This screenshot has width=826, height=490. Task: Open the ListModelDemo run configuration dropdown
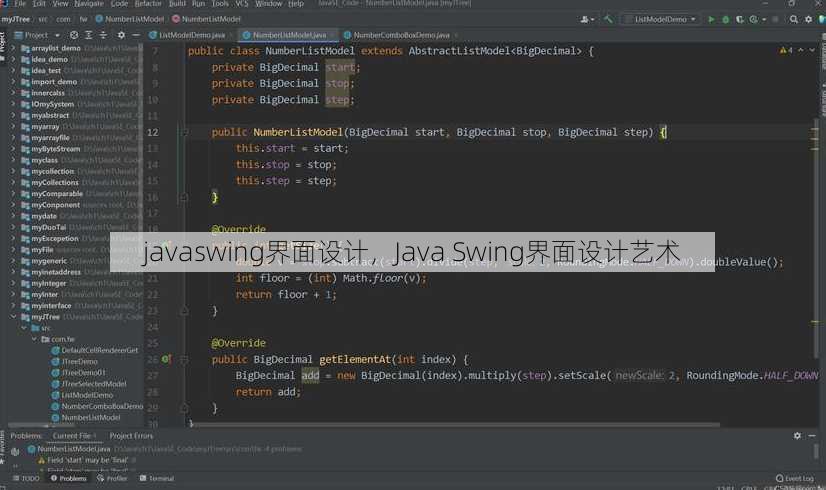[661, 19]
